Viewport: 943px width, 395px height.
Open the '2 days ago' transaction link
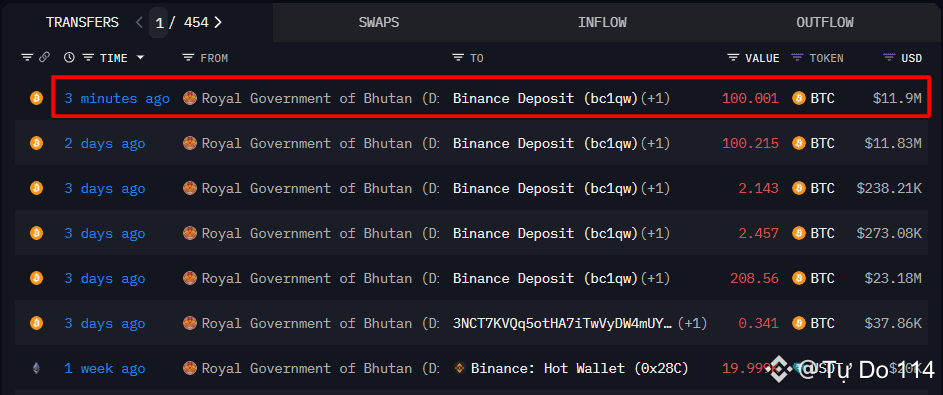105,144
